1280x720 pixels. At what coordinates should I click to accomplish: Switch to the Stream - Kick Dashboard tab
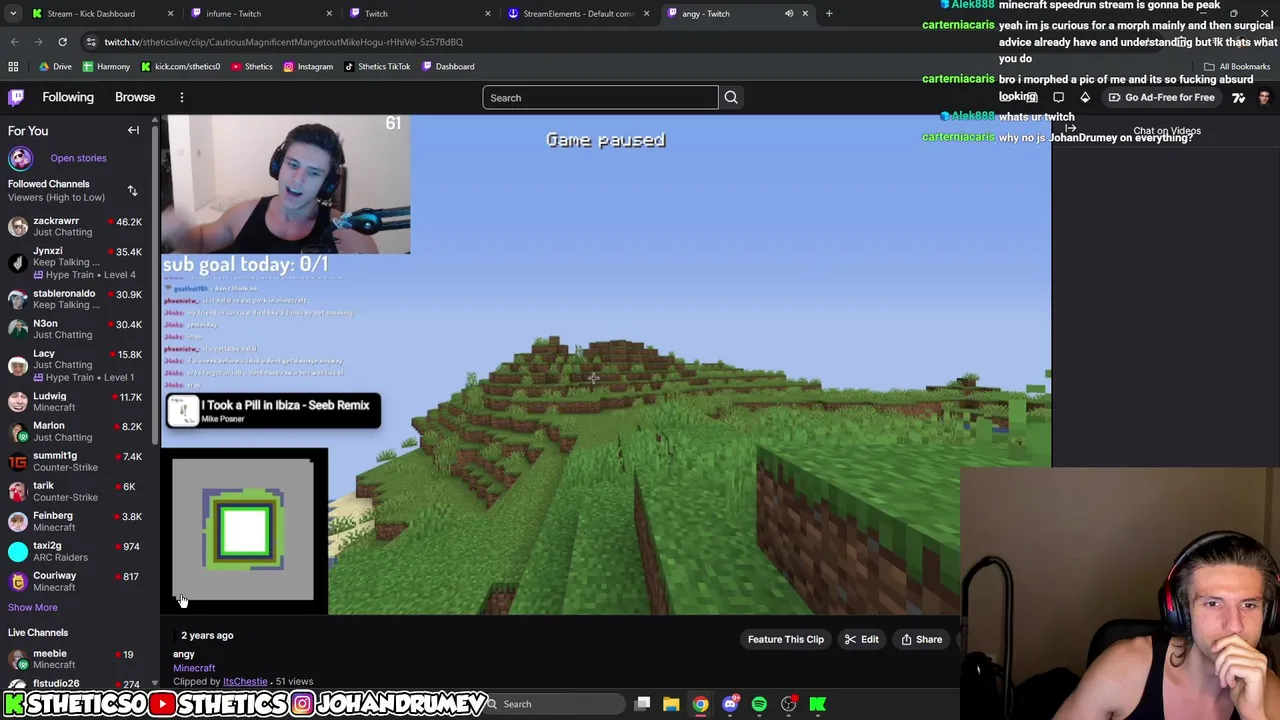click(x=103, y=14)
